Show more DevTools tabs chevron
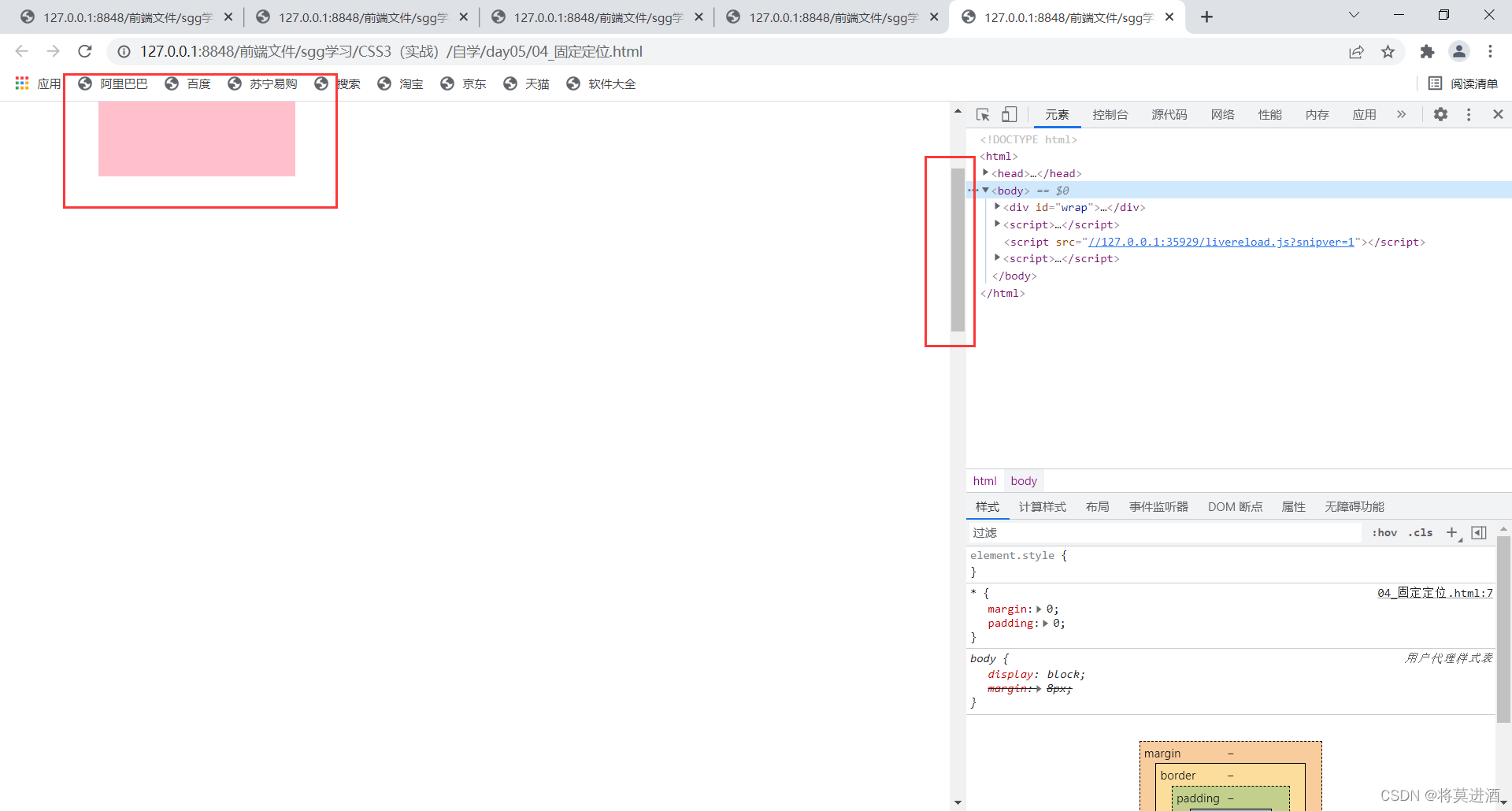 [1401, 115]
